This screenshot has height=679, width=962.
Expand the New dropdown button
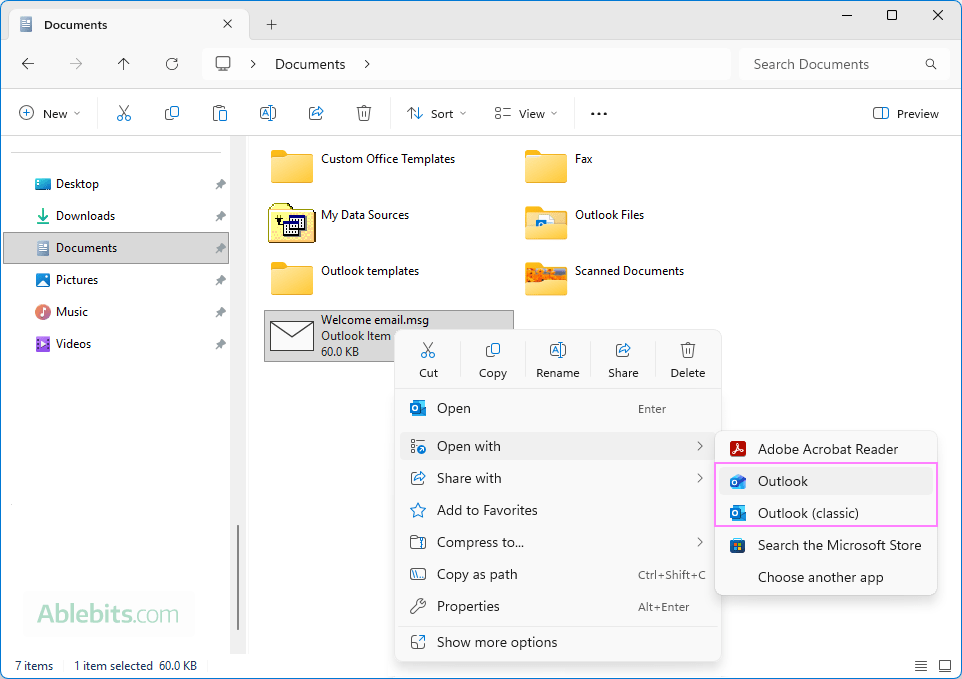[x=50, y=114]
